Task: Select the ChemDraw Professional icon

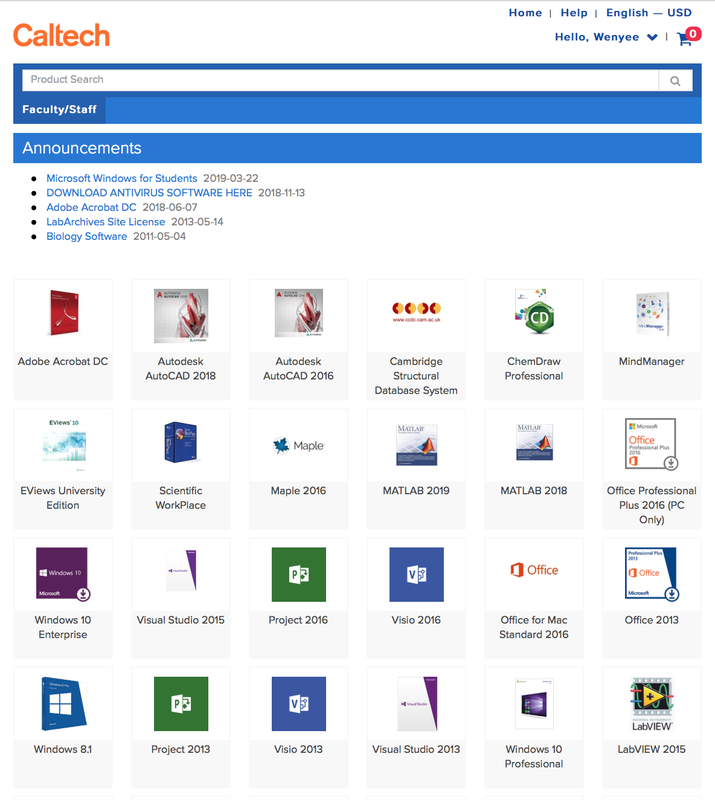Action: pos(534,316)
